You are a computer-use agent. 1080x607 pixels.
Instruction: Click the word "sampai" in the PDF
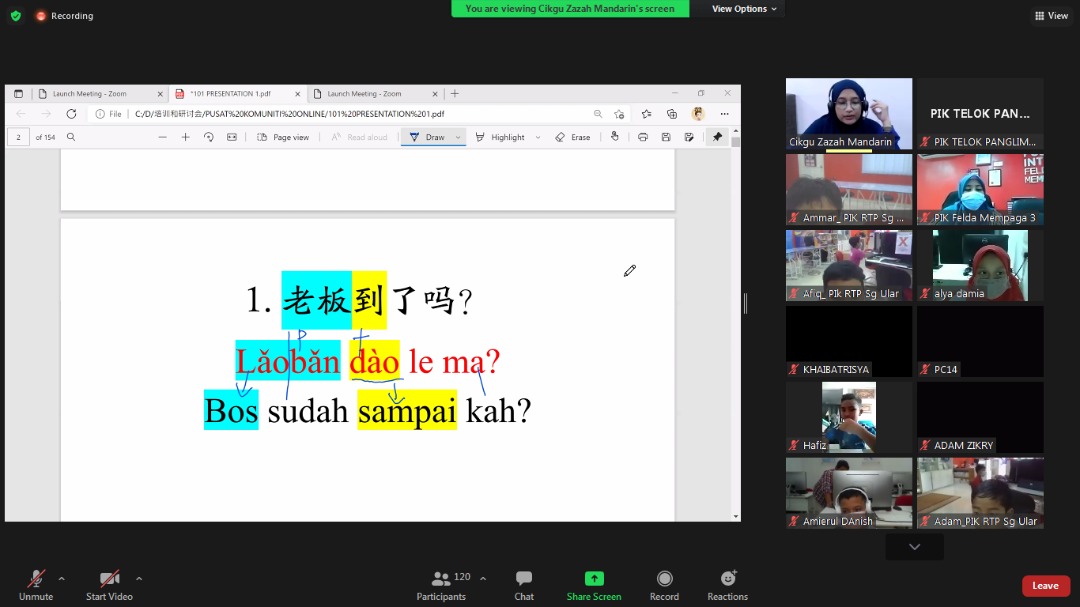[407, 411]
